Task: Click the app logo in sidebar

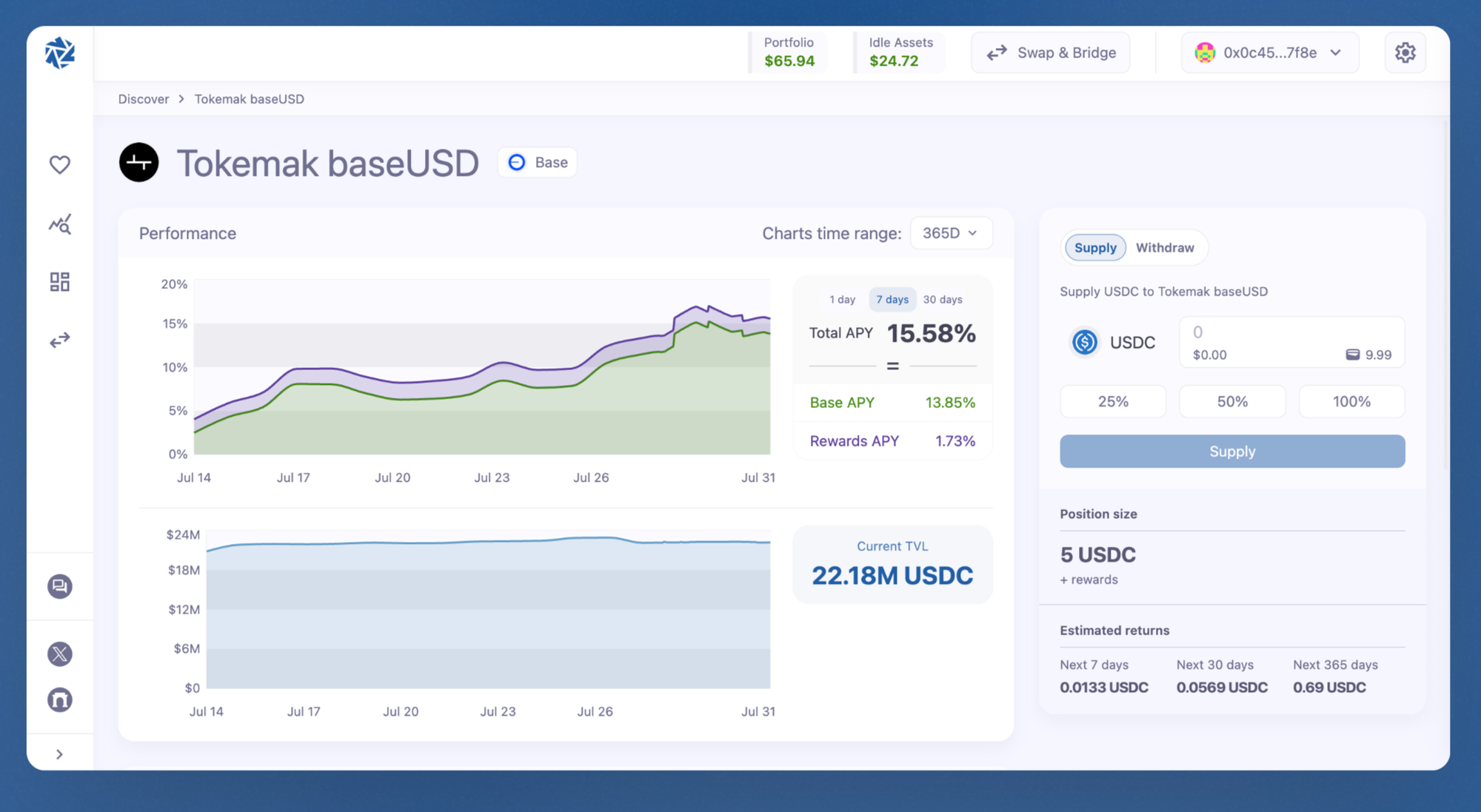Action: [59, 53]
